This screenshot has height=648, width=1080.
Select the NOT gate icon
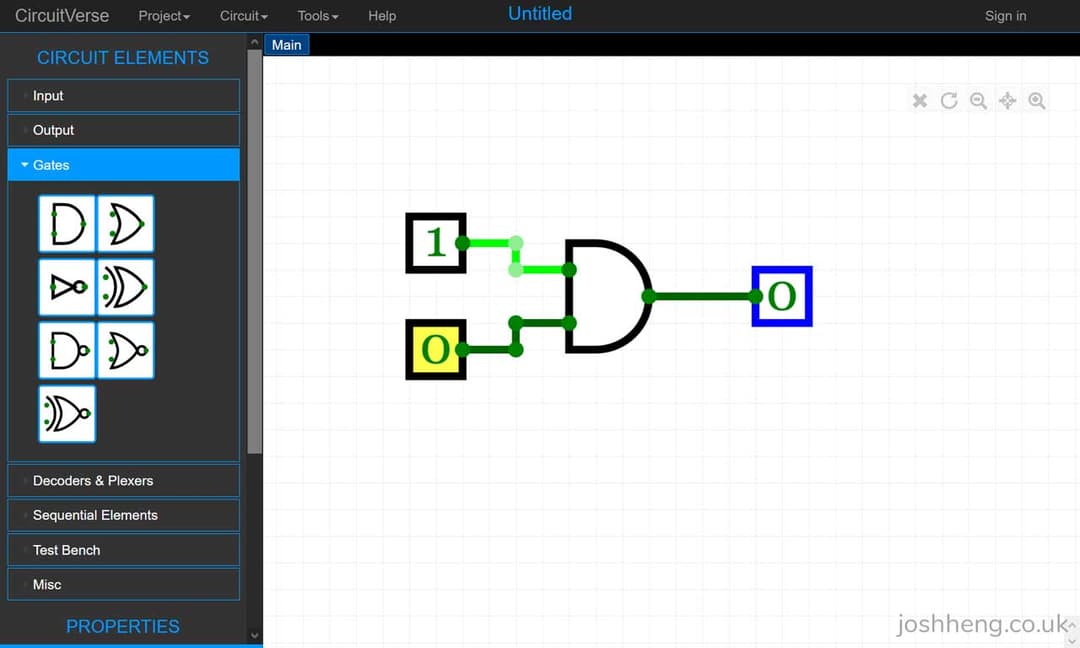point(67,287)
